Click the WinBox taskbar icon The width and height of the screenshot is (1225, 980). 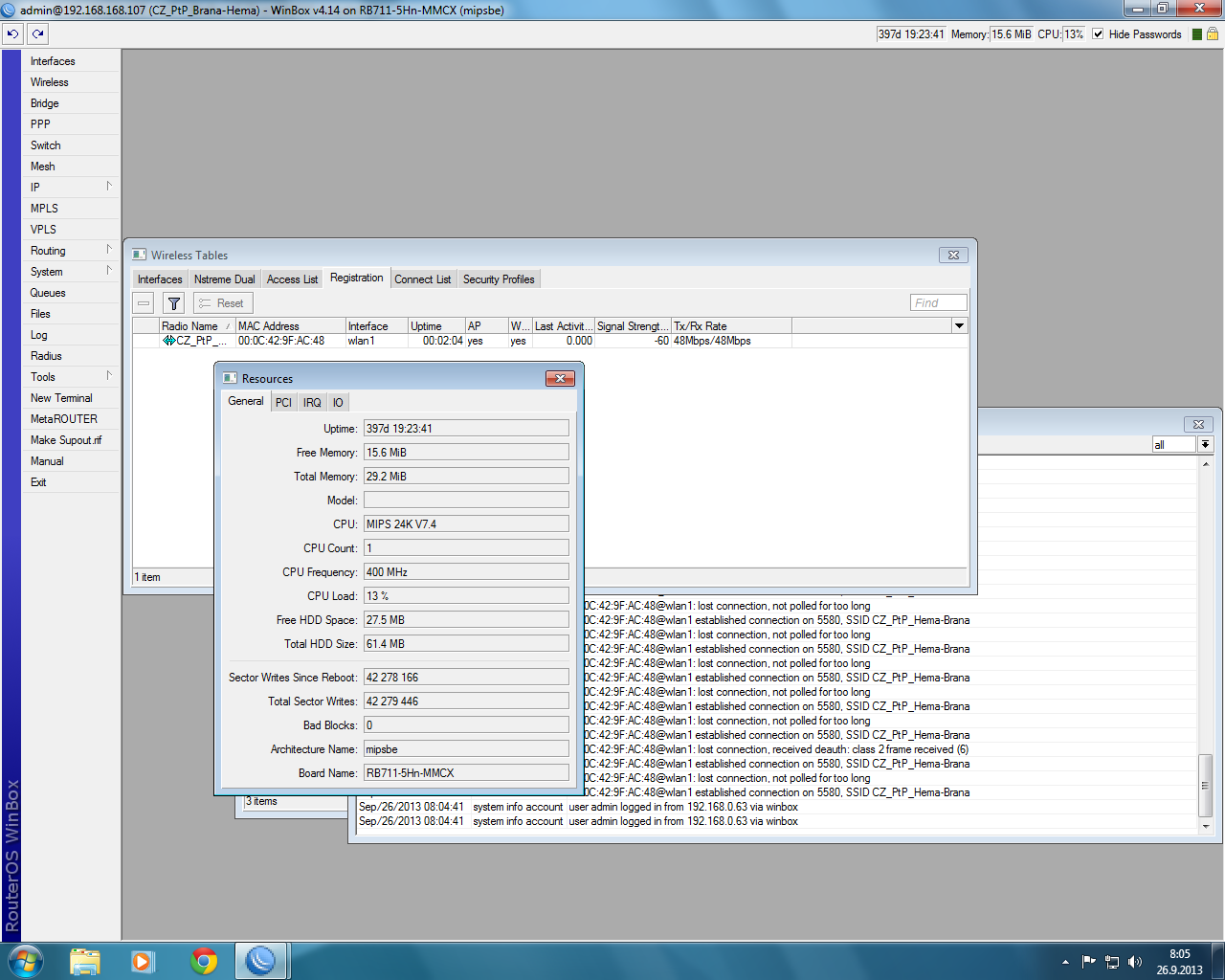click(261, 961)
